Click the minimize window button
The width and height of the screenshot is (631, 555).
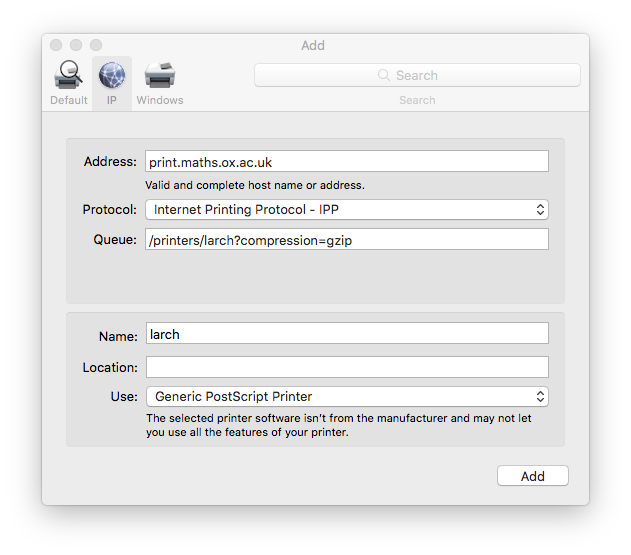coord(76,45)
